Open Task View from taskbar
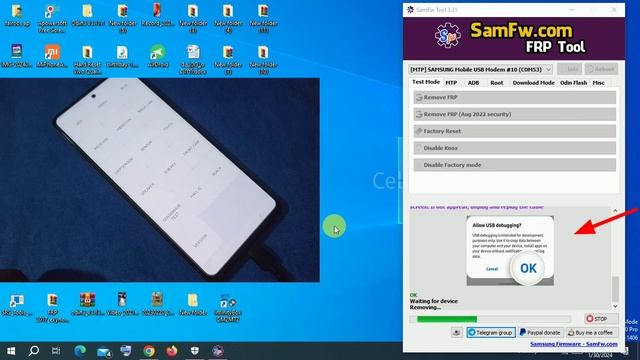Image resolution: width=640 pixels, height=360 pixels. click(x=56, y=351)
